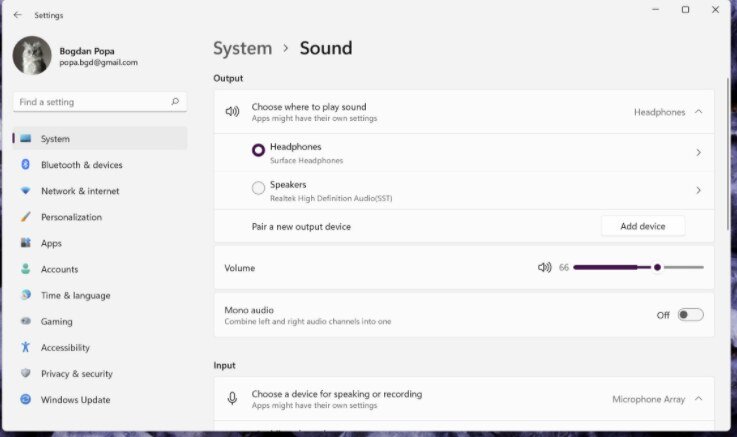Open Headphones device properties chevron
The image size is (737, 437).
(698, 153)
